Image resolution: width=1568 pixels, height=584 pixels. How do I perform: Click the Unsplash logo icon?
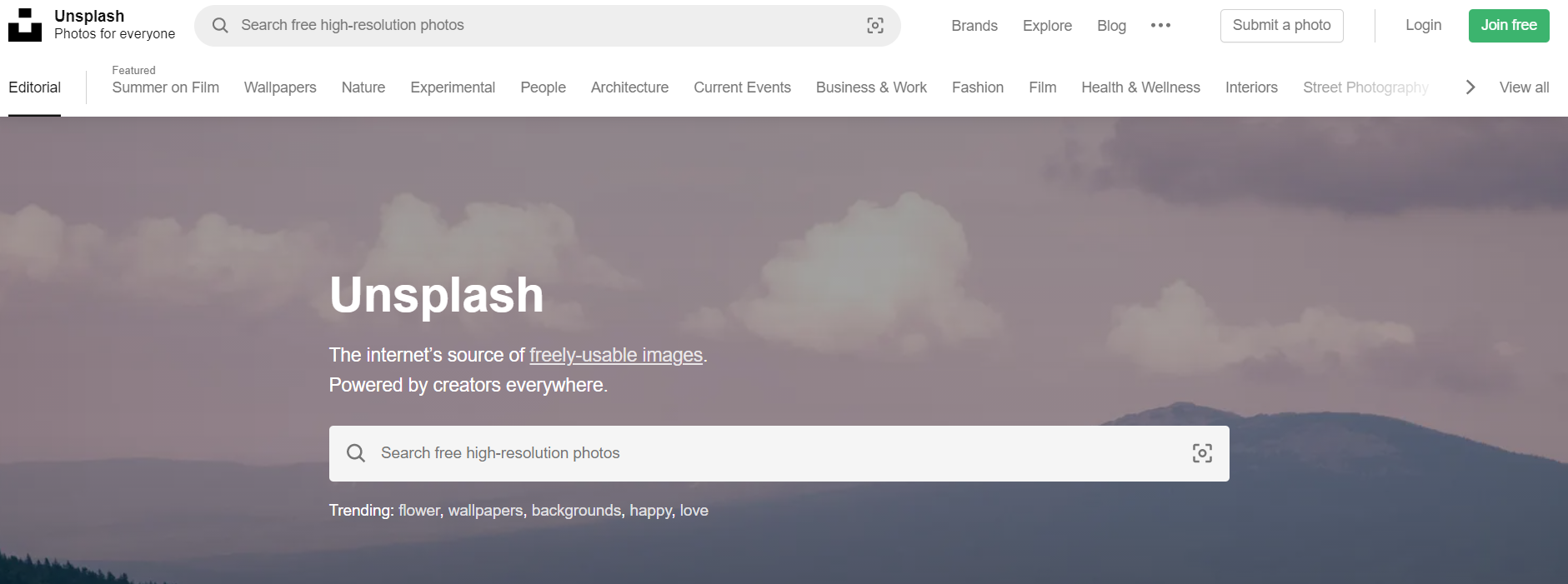click(x=25, y=25)
